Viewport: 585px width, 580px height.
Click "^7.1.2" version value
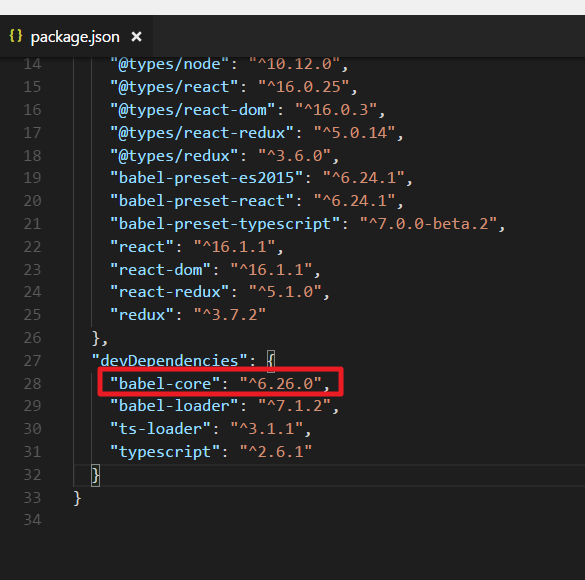[295, 406]
